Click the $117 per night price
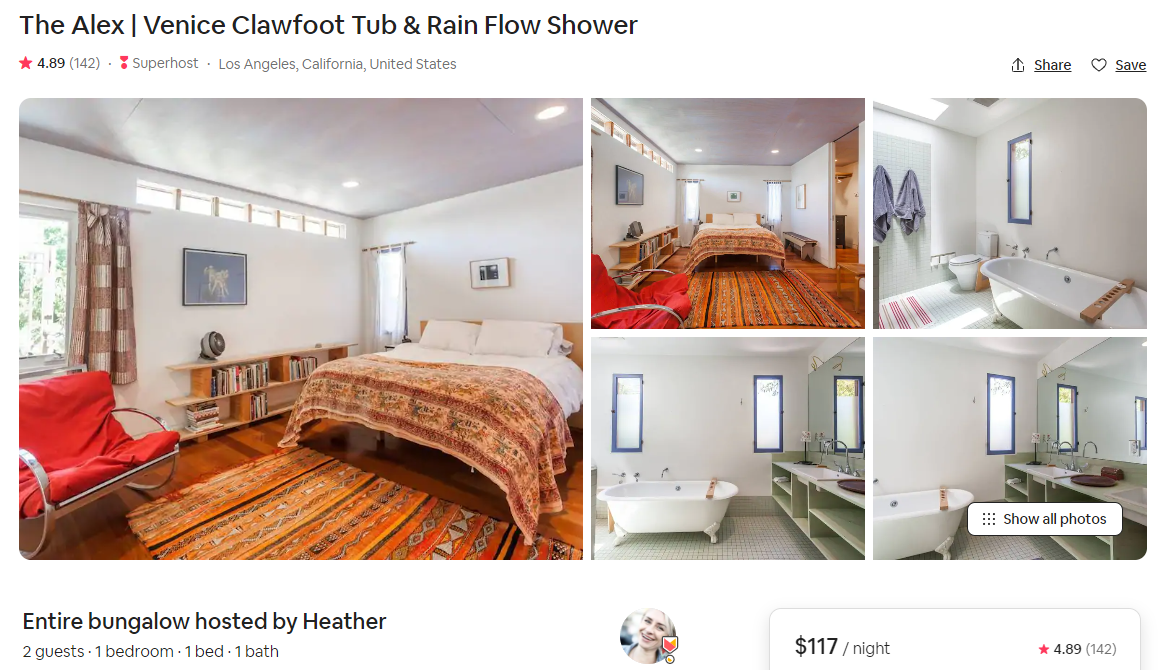Viewport: 1163px width, 670px height. pos(842,647)
